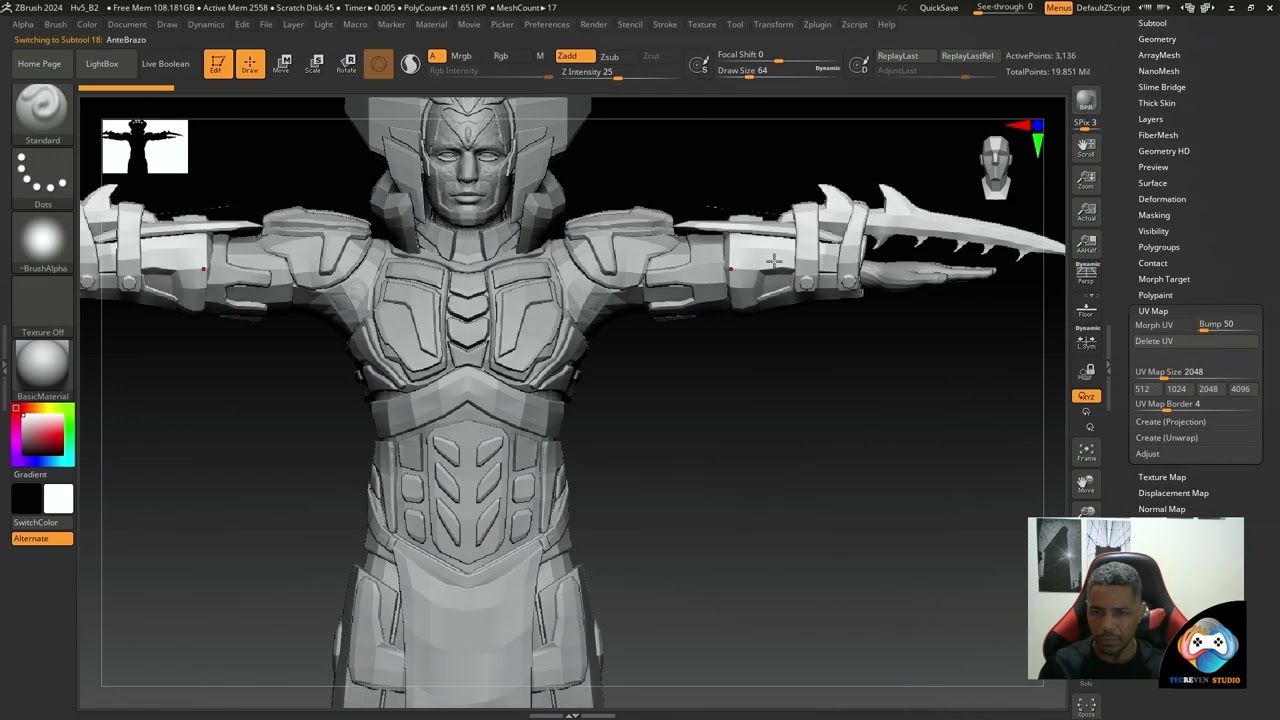Expand the Geometry subpalette
Viewport: 1280px width, 720px height.
[1157, 39]
